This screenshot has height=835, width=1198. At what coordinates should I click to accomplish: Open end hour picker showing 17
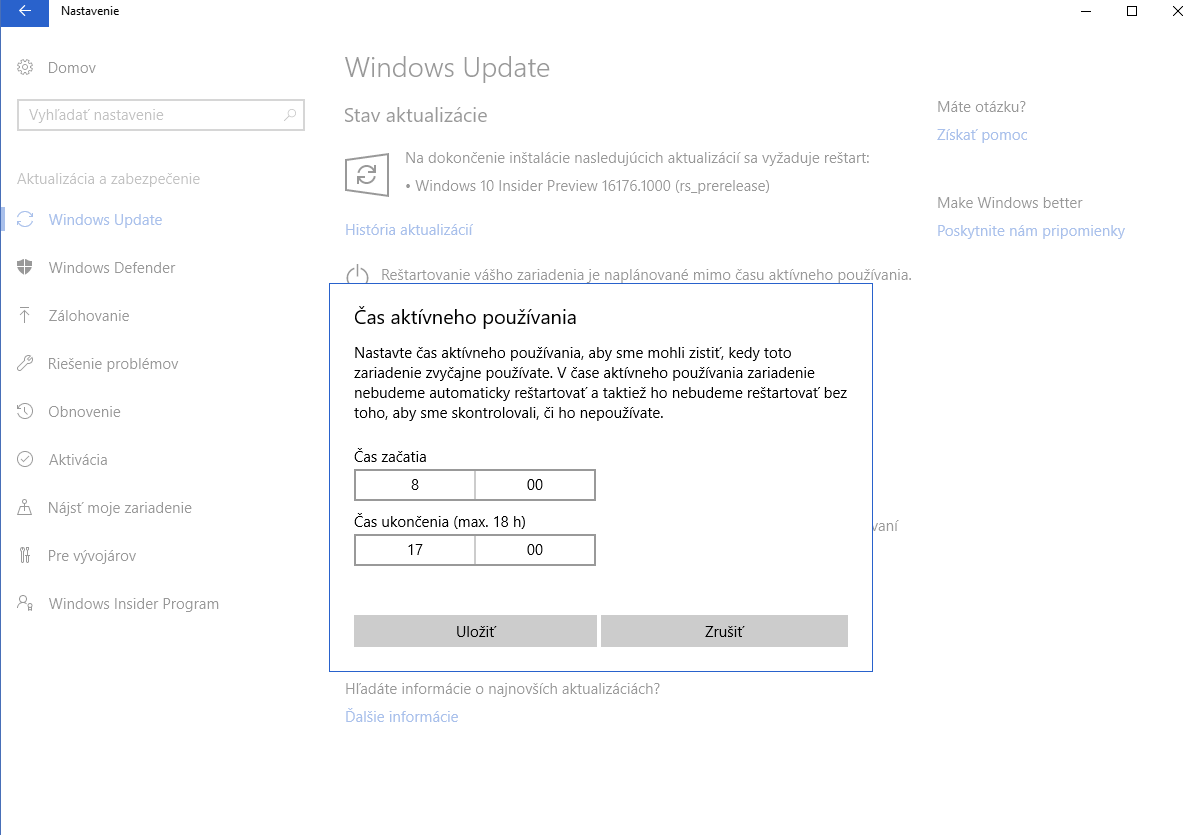(415, 550)
